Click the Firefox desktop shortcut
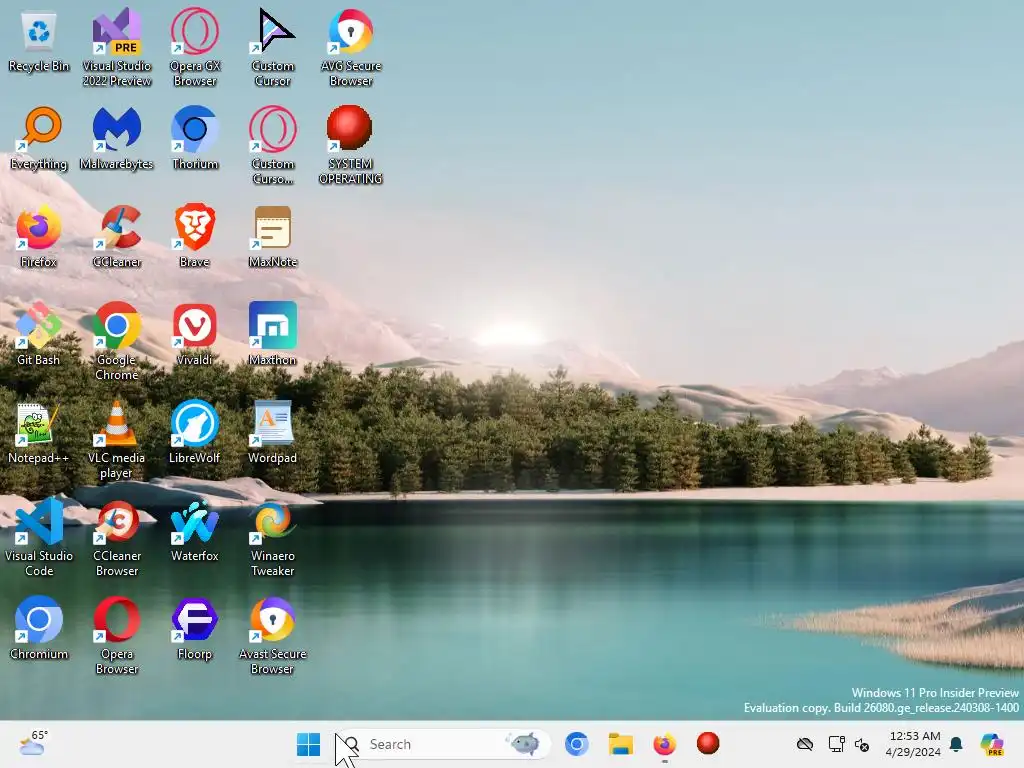Image resolution: width=1024 pixels, height=768 pixels. coord(39,236)
